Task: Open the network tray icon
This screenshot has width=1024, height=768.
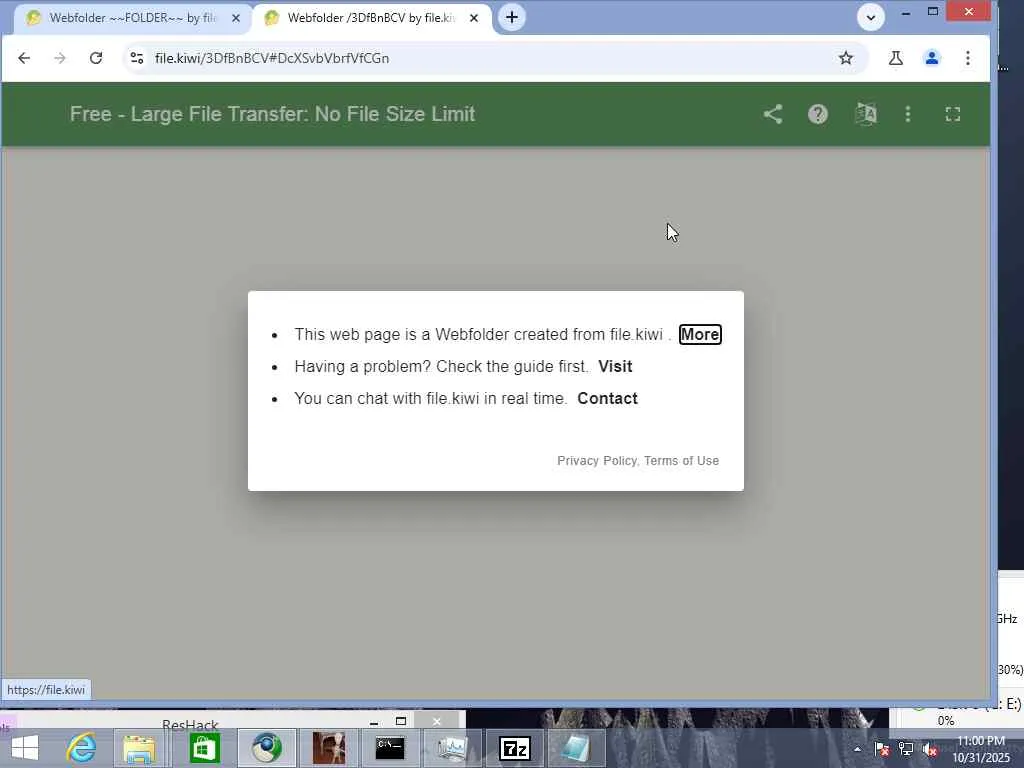Action: click(906, 749)
